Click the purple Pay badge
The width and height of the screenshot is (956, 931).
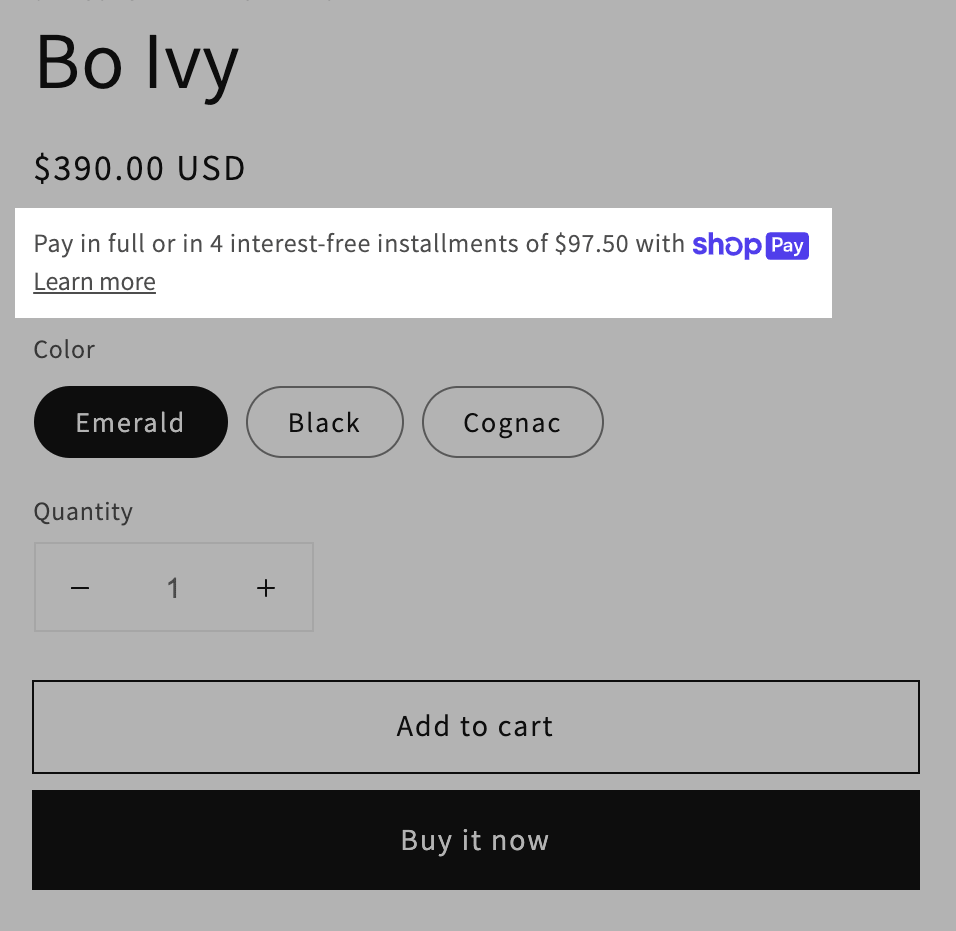[x=787, y=245]
